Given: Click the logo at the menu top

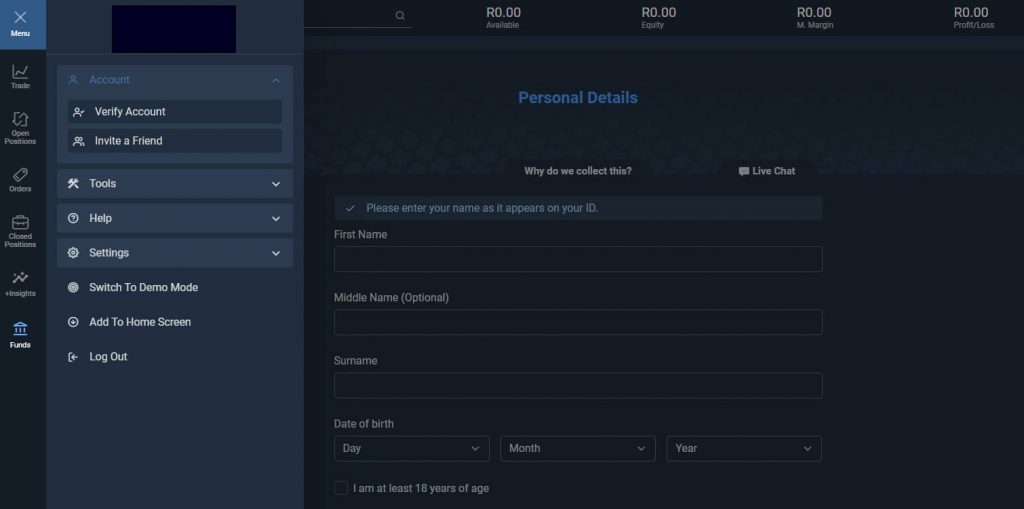Looking at the screenshot, I should [x=174, y=29].
